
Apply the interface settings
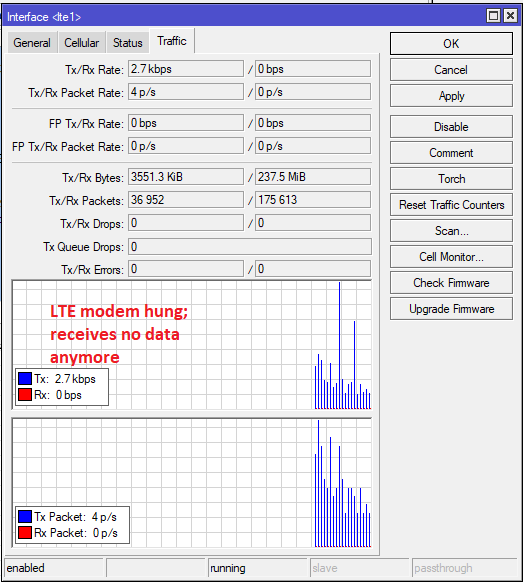point(451,96)
